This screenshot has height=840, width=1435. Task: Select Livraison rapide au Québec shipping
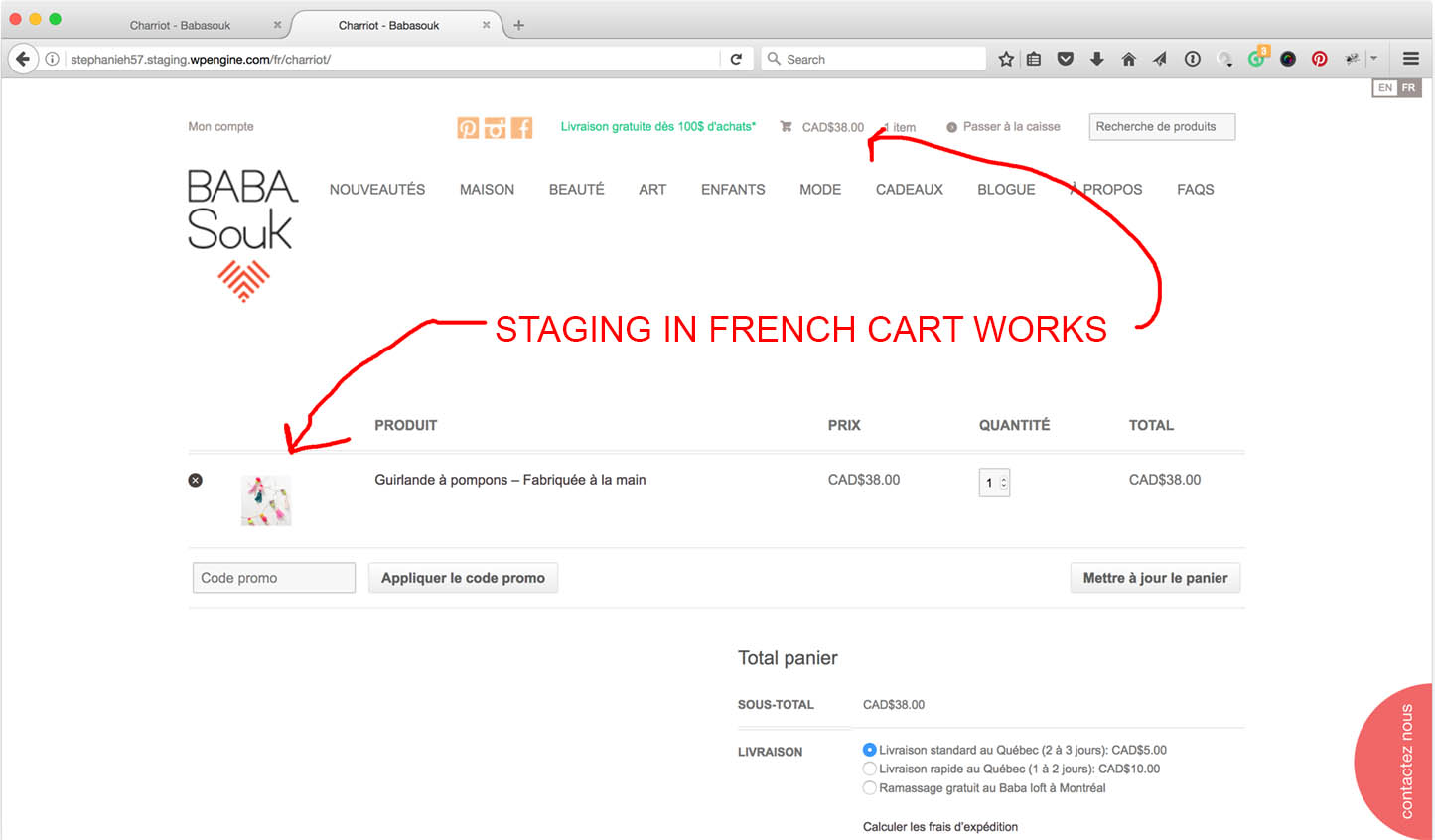coord(870,769)
